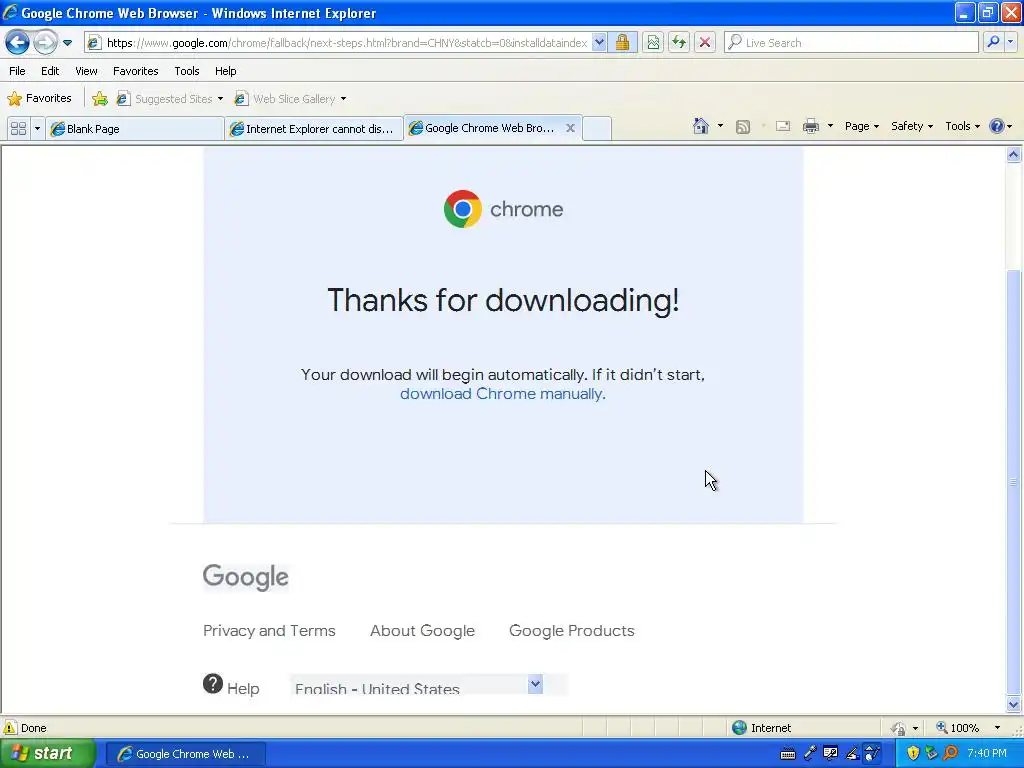Image resolution: width=1024 pixels, height=768 pixels.
Task: Click the Back navigation arrow button
Action: [x=18, y=42]
